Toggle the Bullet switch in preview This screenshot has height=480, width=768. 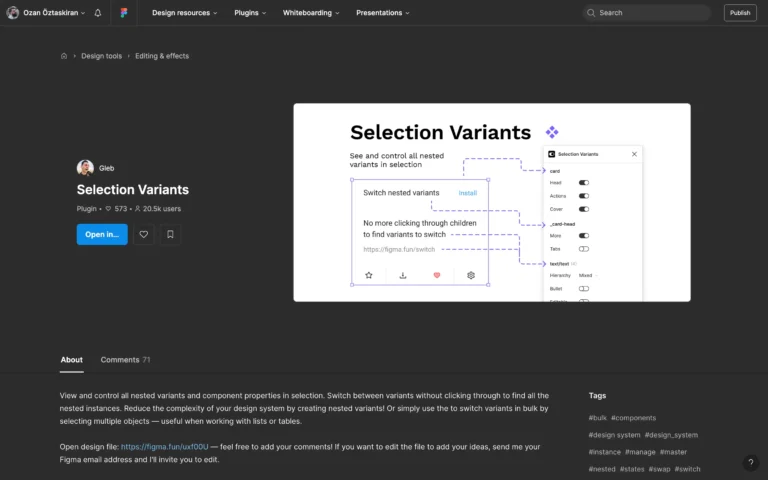(x=584, y=288)
